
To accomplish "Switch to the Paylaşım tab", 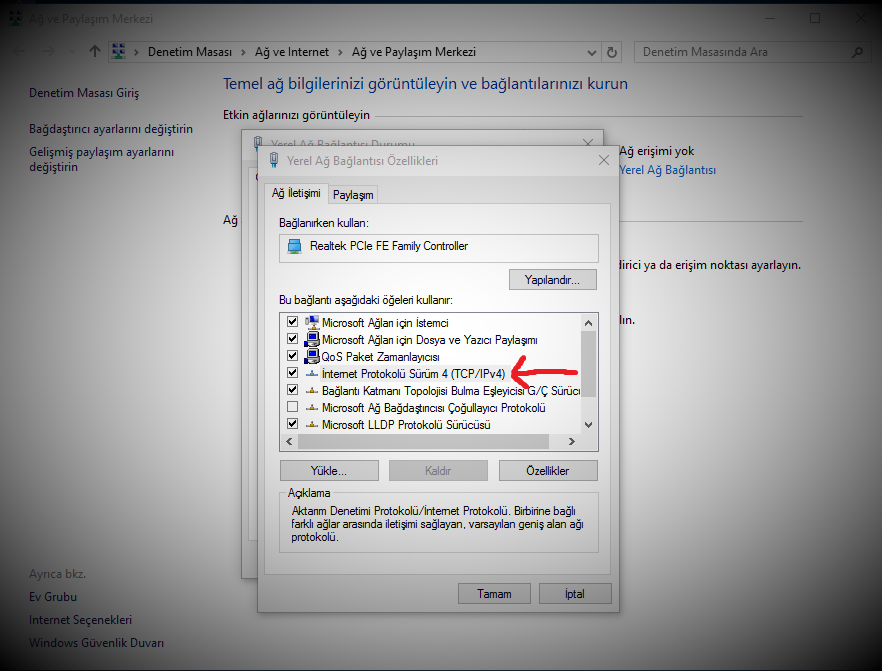I will (353, 195).
